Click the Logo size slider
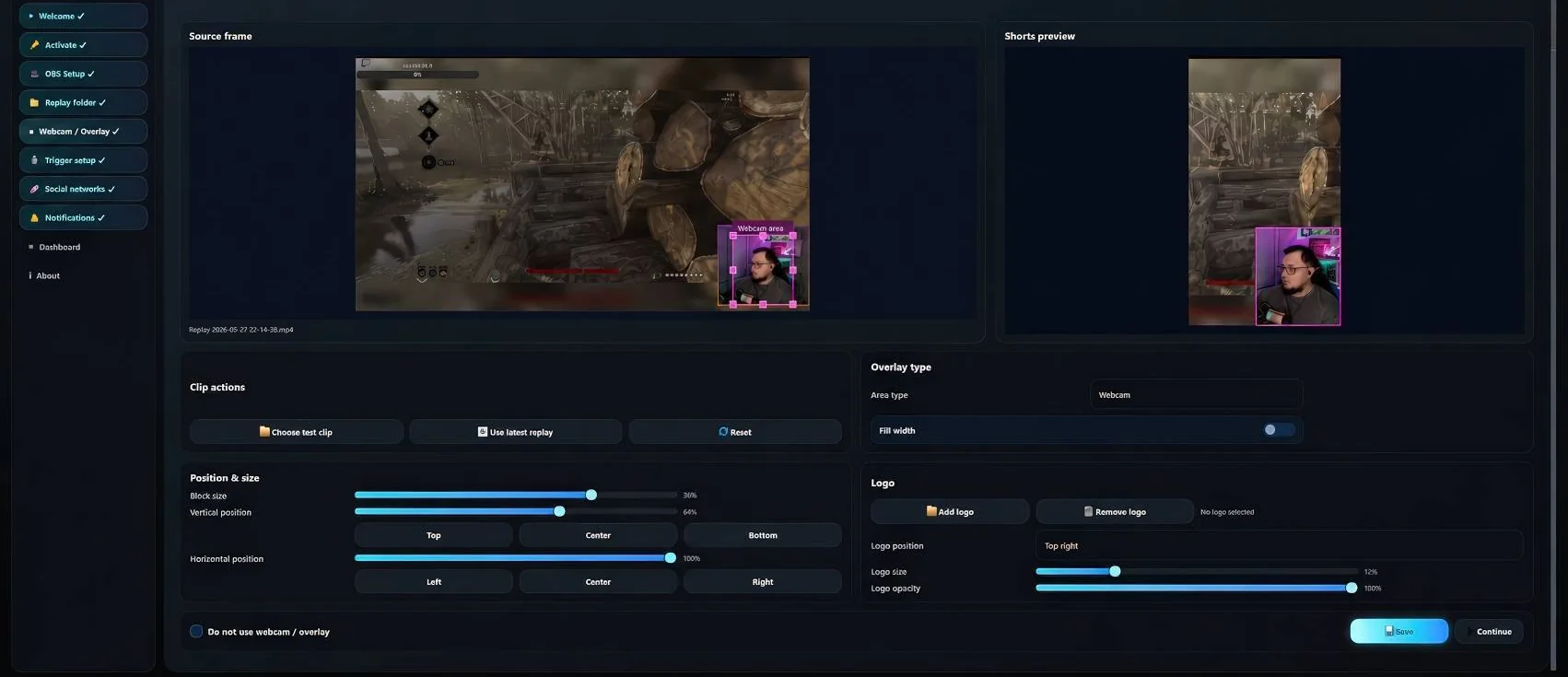1568x677 pixels. point(1197,571)
